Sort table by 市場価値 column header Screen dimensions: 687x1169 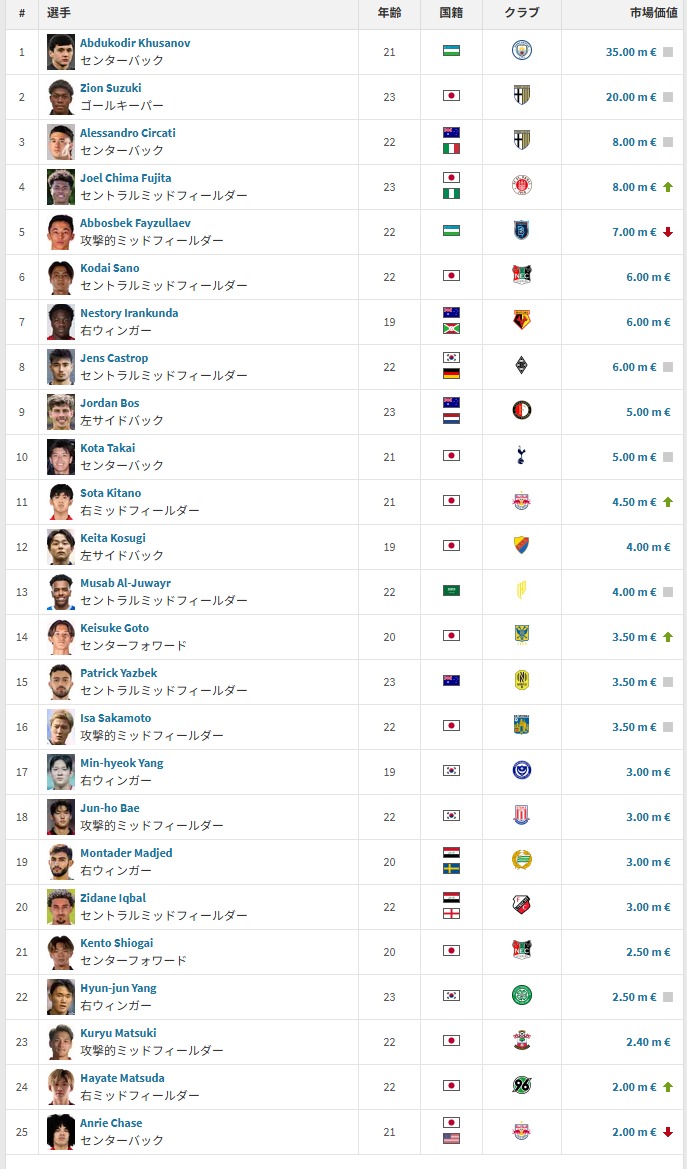(x=653, y=13)
